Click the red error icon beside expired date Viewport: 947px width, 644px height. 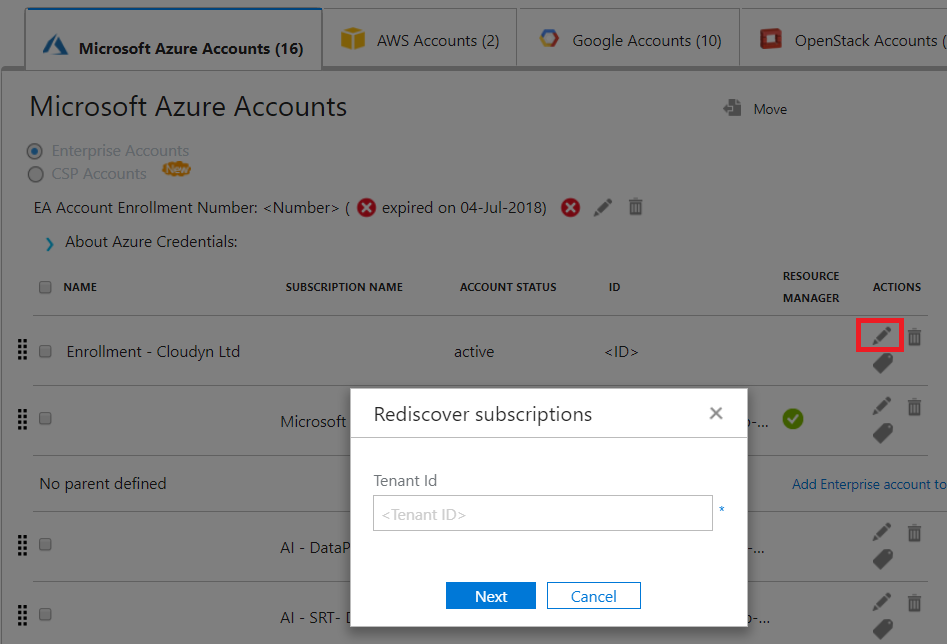(366, 208)
